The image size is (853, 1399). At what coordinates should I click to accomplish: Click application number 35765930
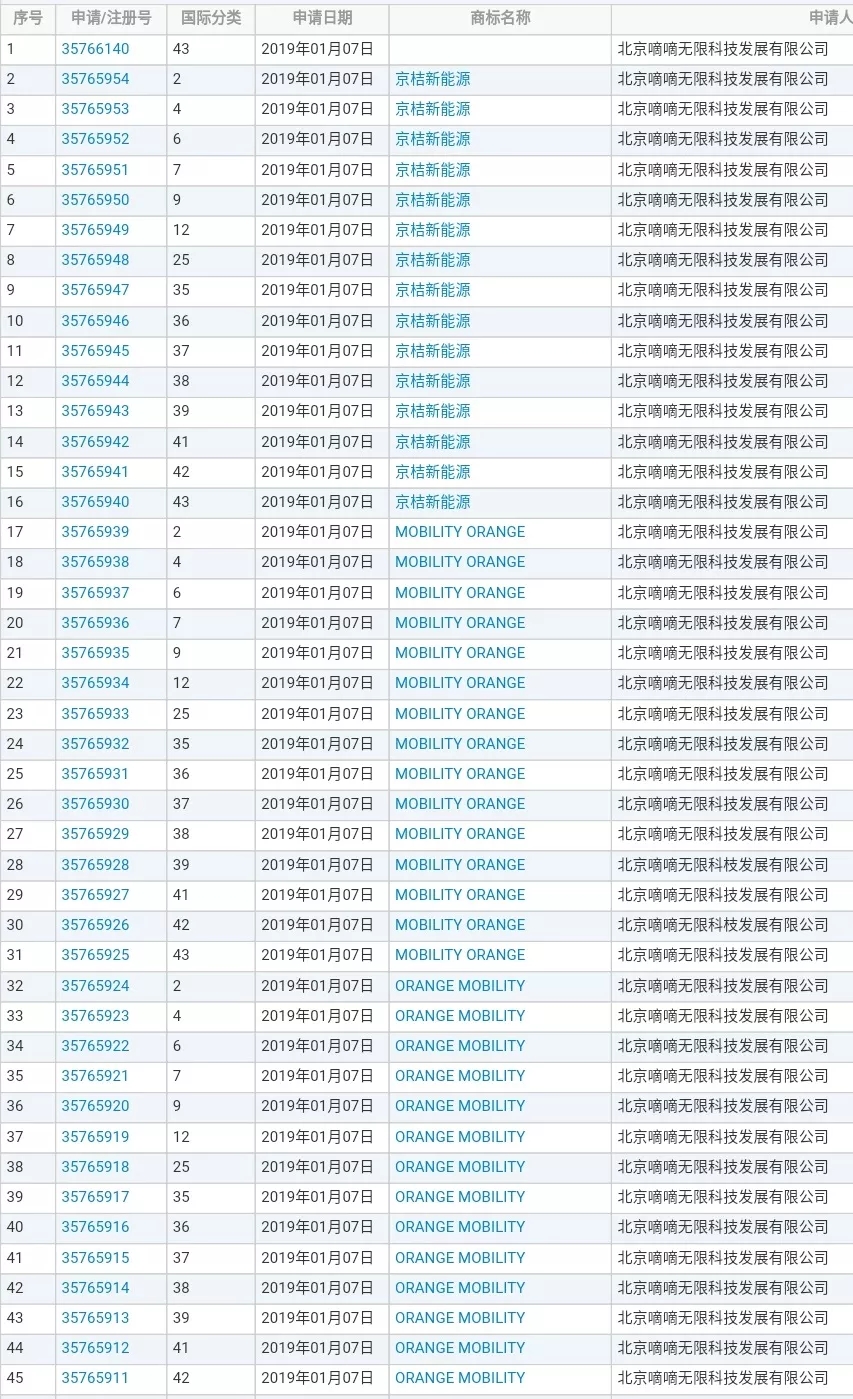tap(95, 804)
